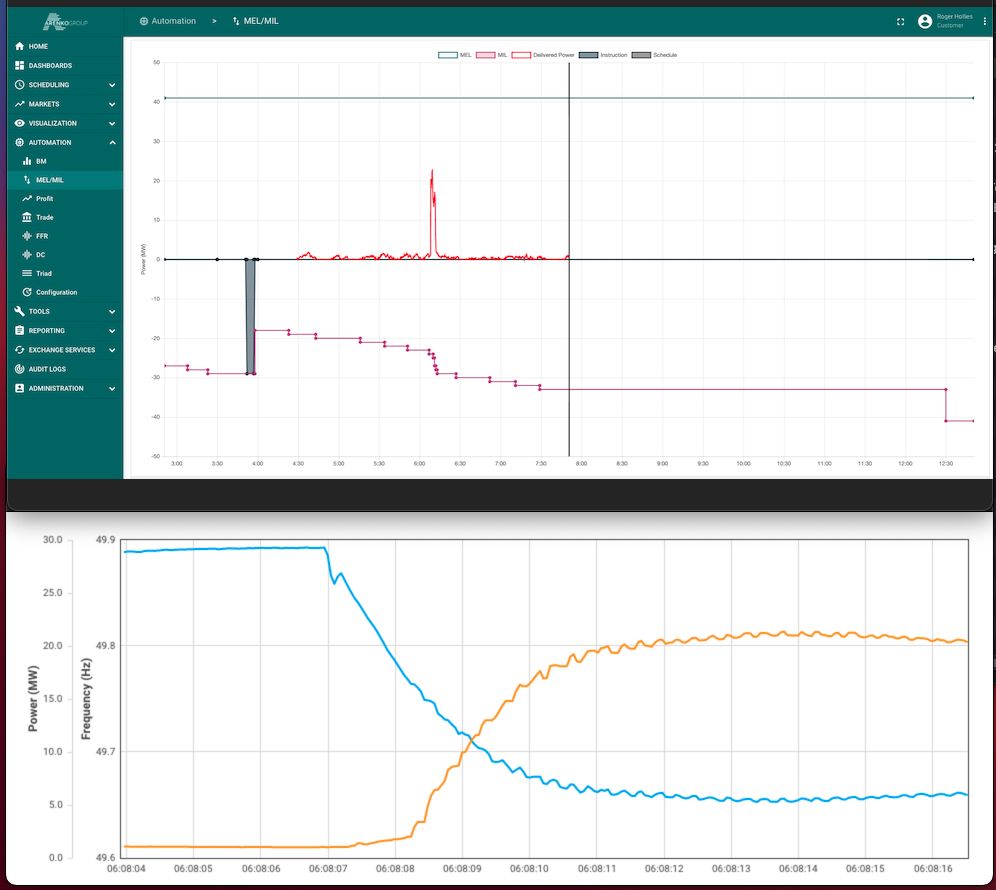Click the Configuration refresh-gear icon
The image size is (996, 890).
point(27,292)
